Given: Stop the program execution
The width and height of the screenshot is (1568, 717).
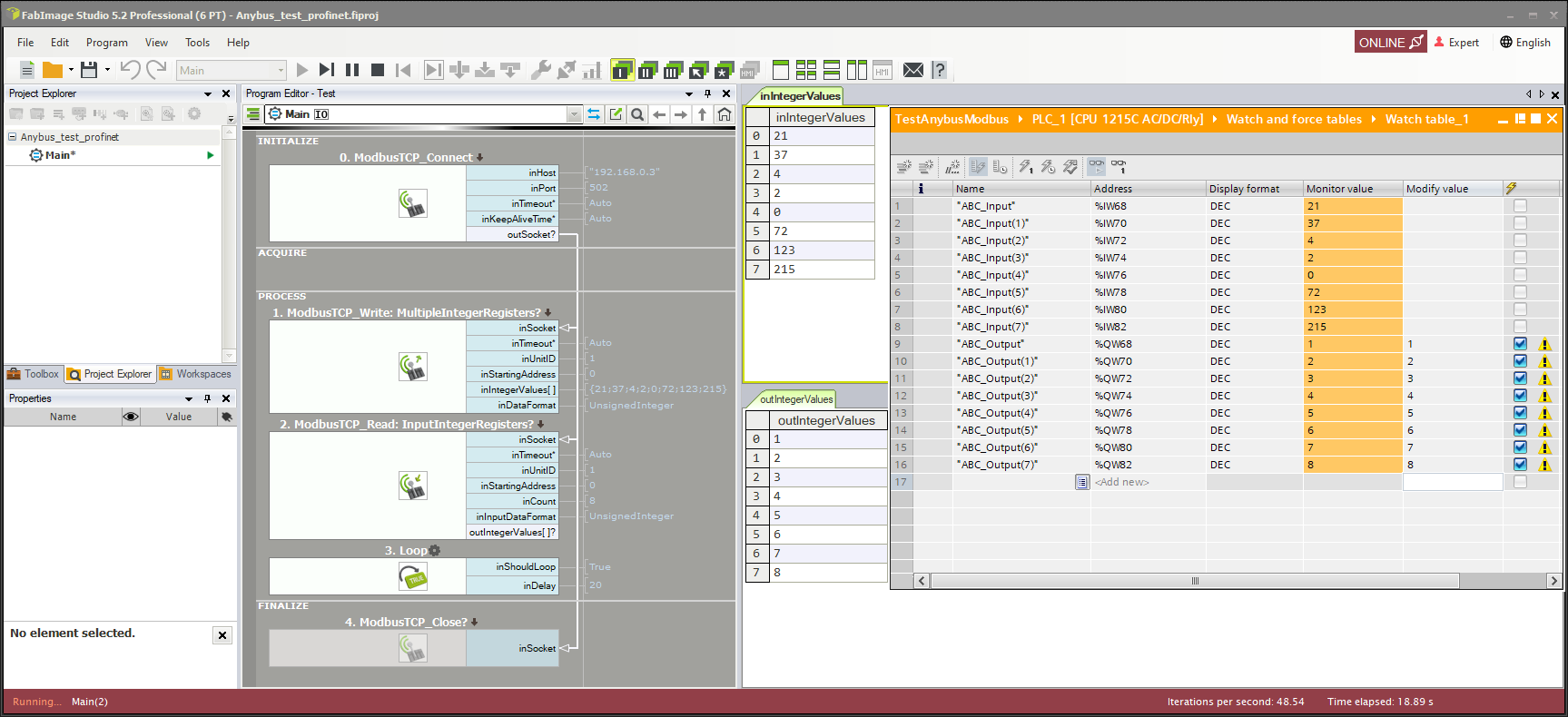Looking at the screenshot, I should coord(378,70).
